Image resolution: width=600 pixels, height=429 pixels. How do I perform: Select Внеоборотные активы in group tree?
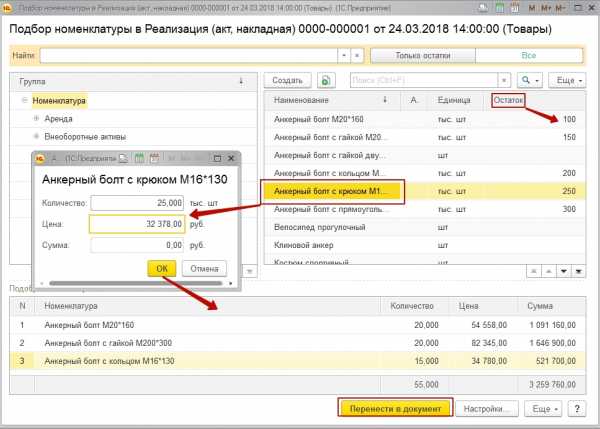85,137
